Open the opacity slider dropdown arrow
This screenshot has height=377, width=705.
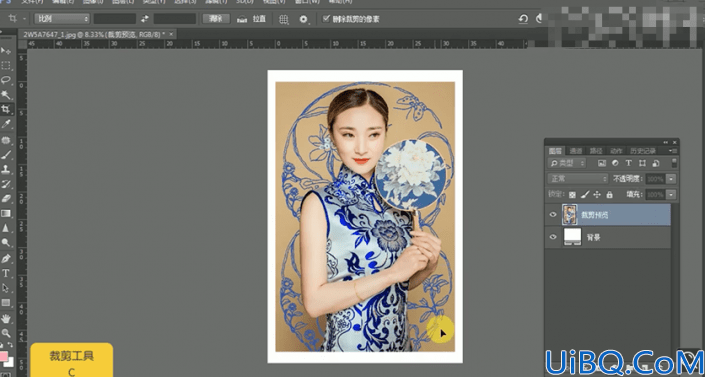[x=671, y=179]
